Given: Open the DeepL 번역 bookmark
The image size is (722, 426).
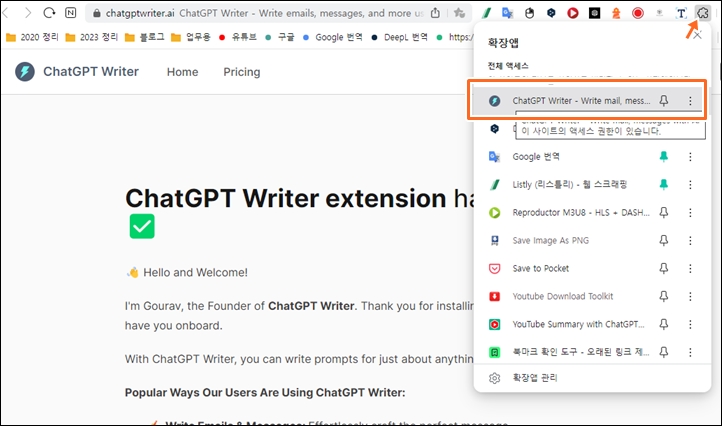Looking at the screenshot, I should (400, 37).
